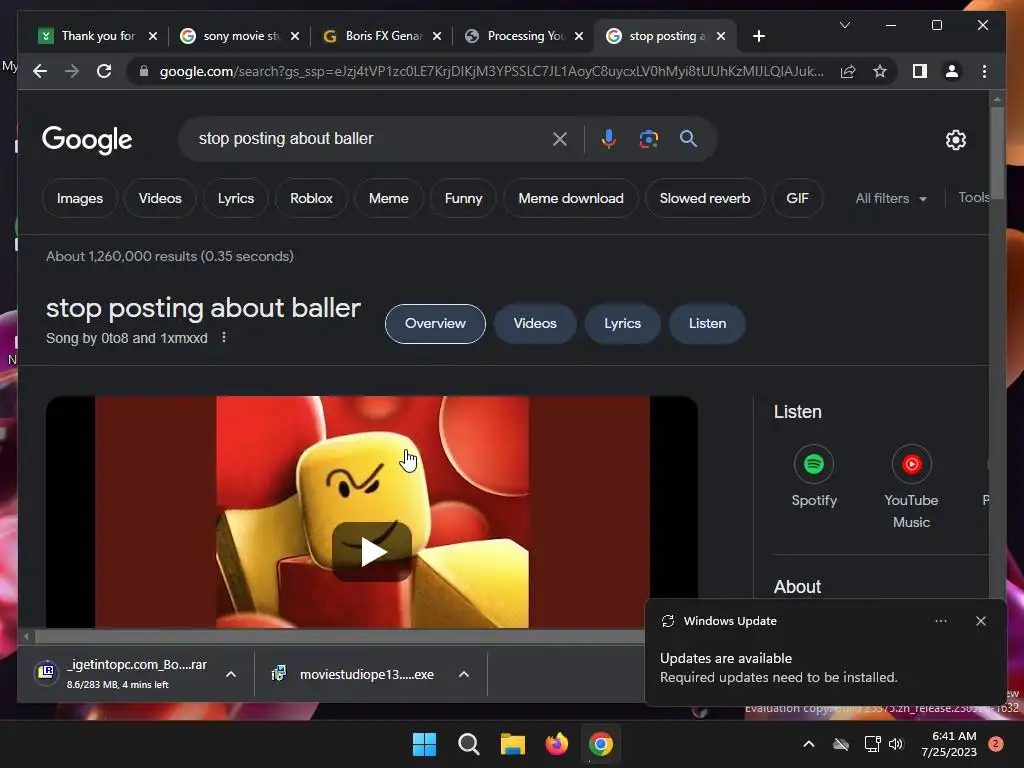Select the Listen chip

point(707,323)
